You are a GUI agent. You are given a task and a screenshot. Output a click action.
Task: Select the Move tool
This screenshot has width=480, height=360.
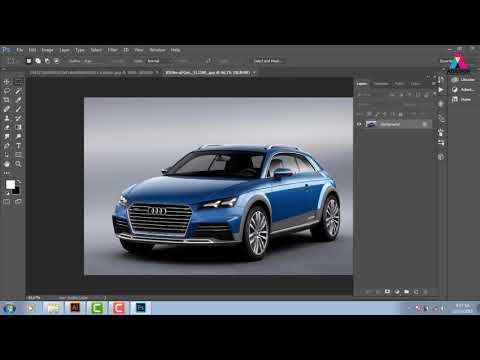[x=6, y=82]
